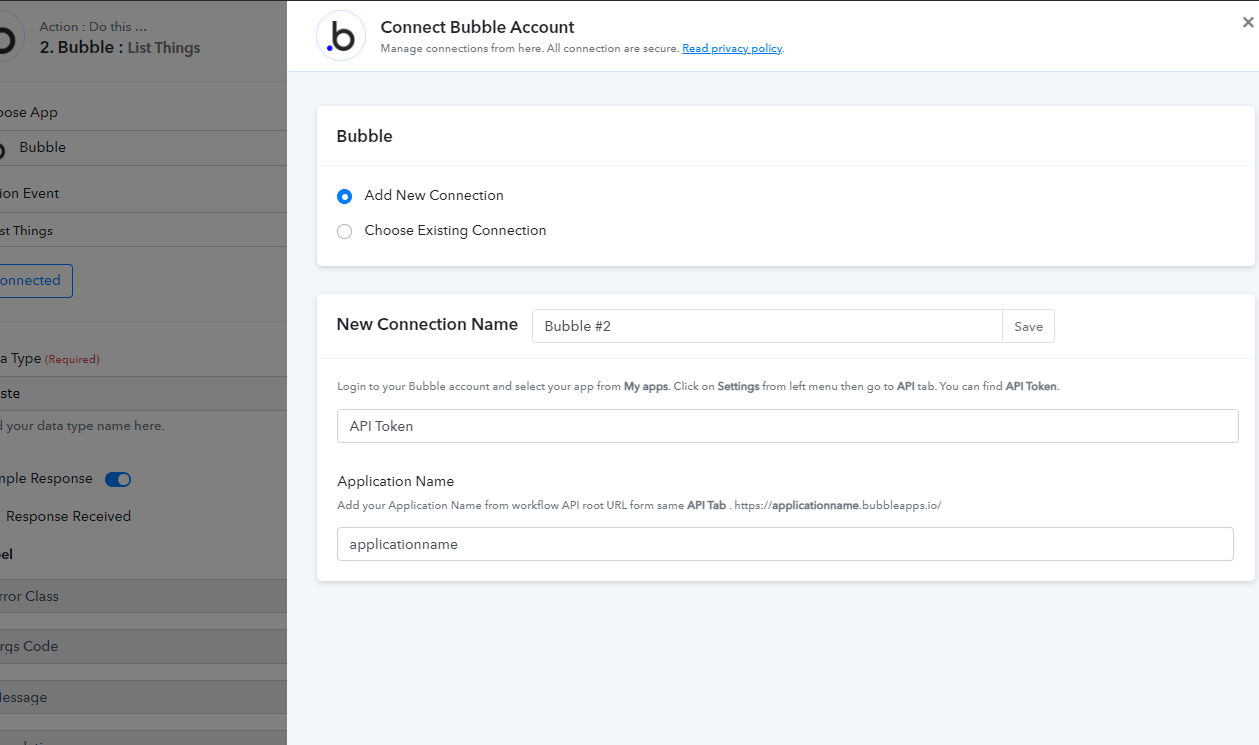Click the Response Received label
1259x745 pixels.
click(x=68, y=516)
